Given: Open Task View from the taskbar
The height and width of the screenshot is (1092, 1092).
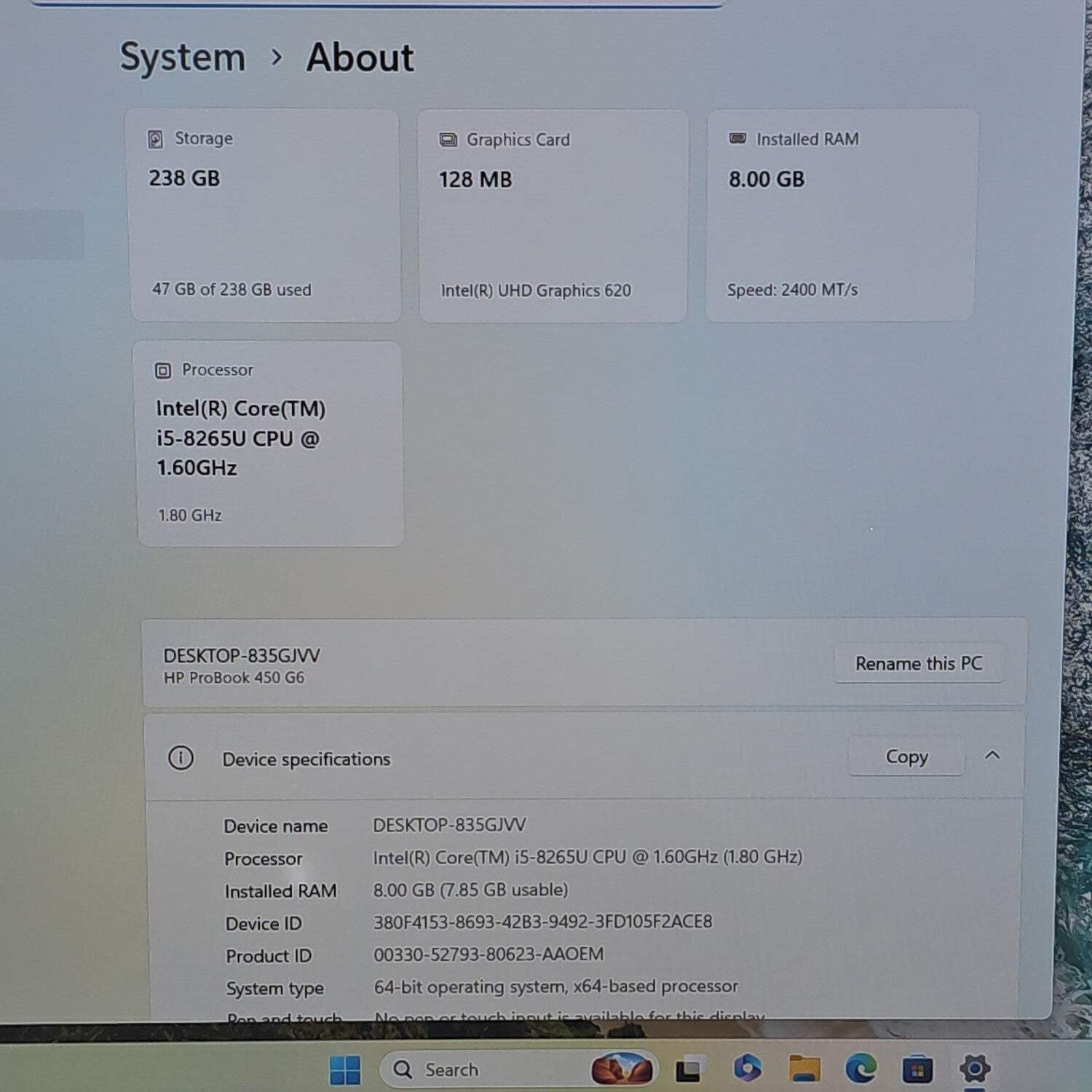Looking at the screenshot, I should pyautogui.click(x=689, y=1069).
